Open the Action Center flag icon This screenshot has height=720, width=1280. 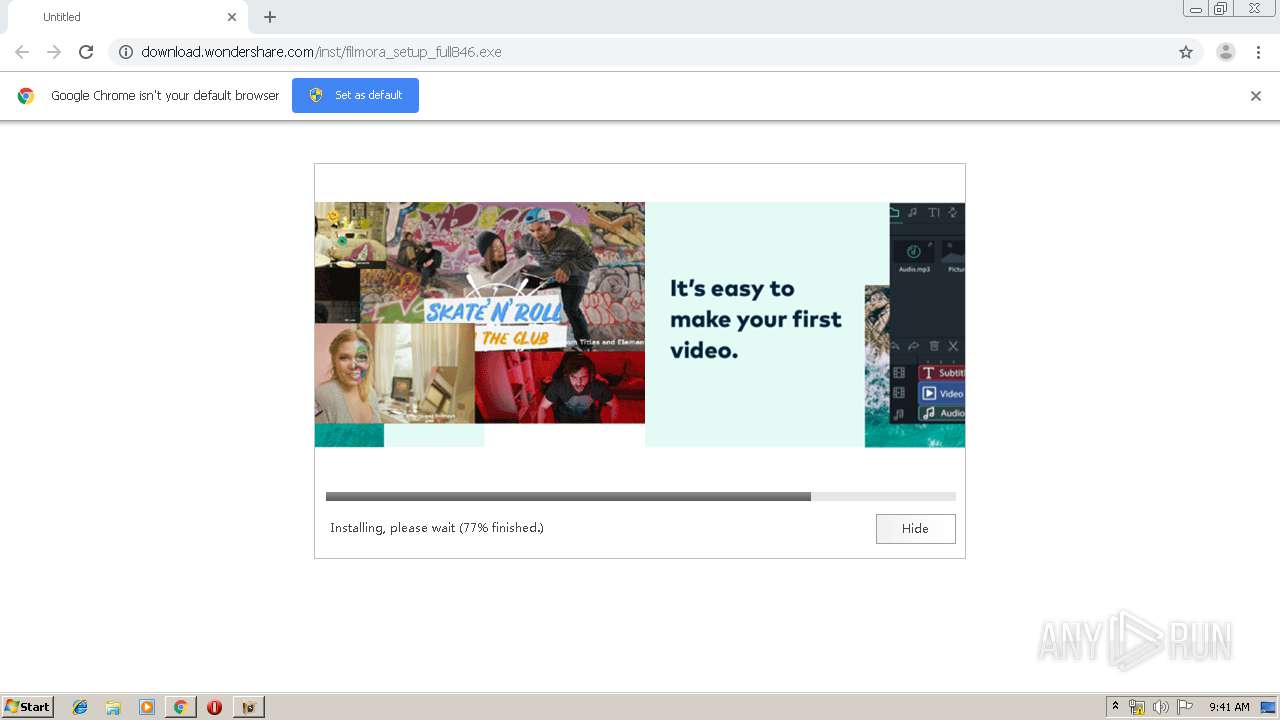tap(1185, 707)
